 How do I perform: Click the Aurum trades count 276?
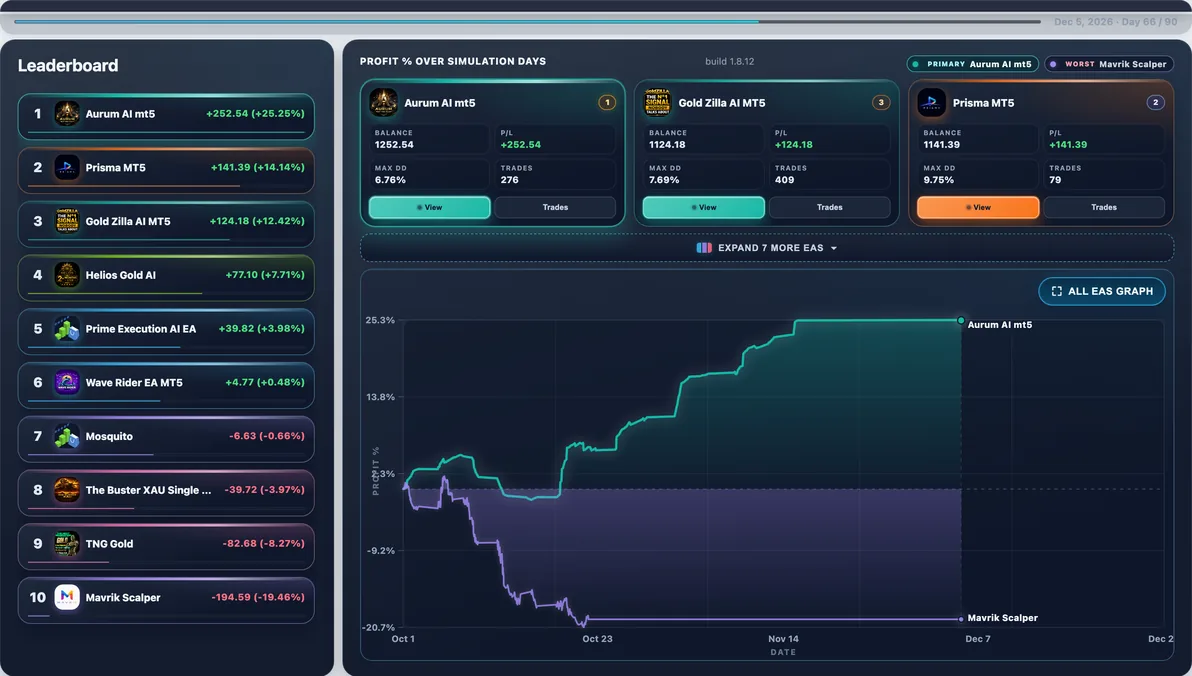pos(509,180)
